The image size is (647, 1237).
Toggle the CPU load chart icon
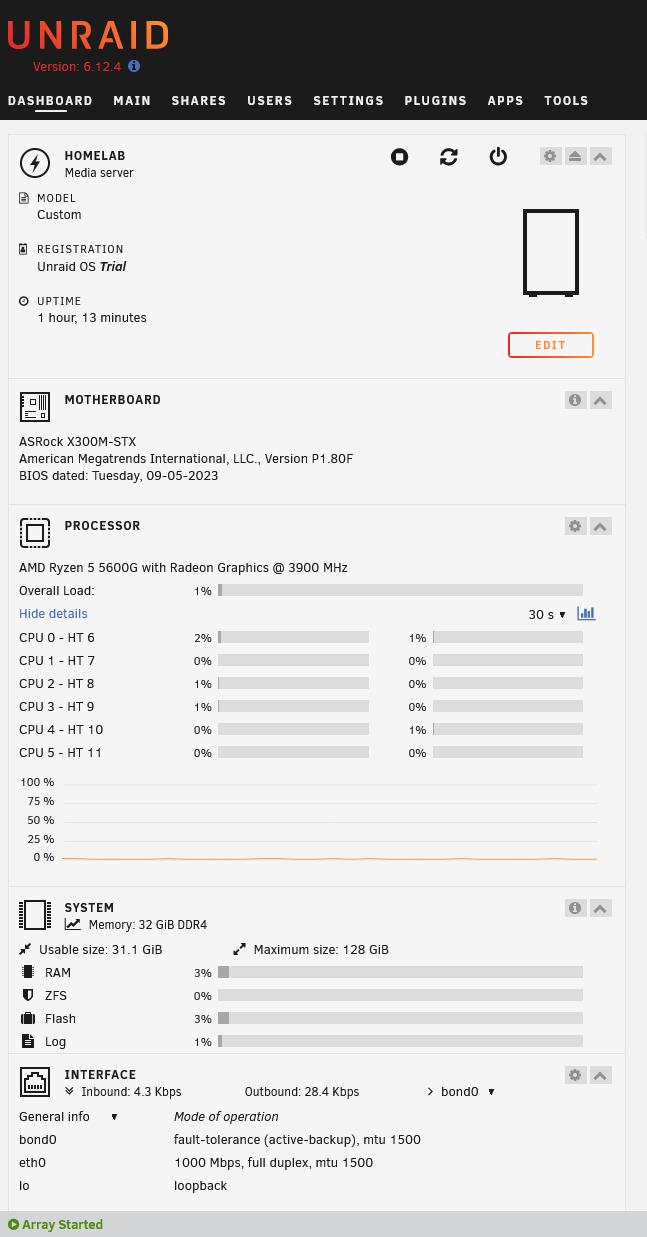(x=586, y=614)
